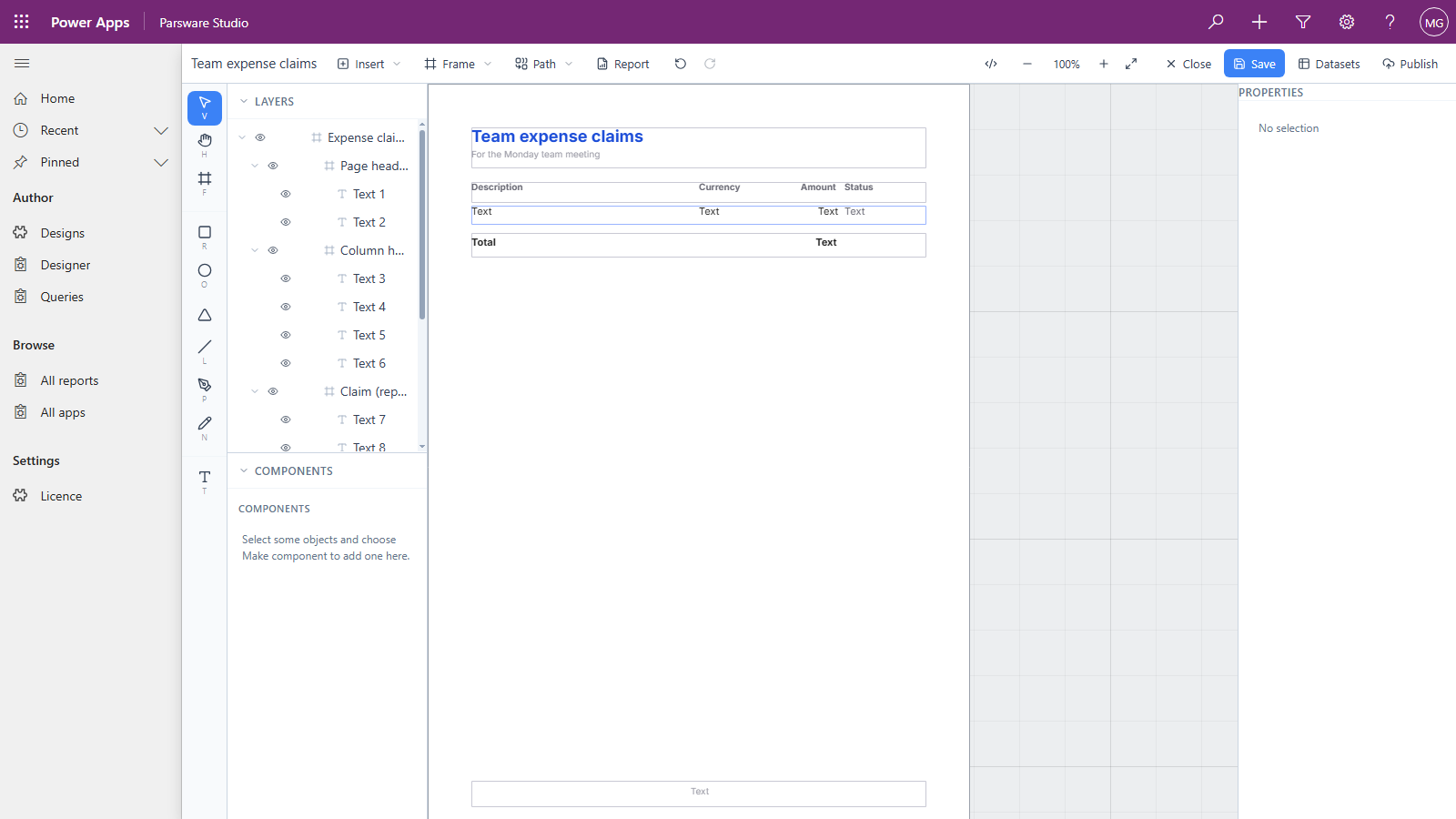Open search in the top bar
This screenshot has width=1456, height=819.
click(1216, 22)
